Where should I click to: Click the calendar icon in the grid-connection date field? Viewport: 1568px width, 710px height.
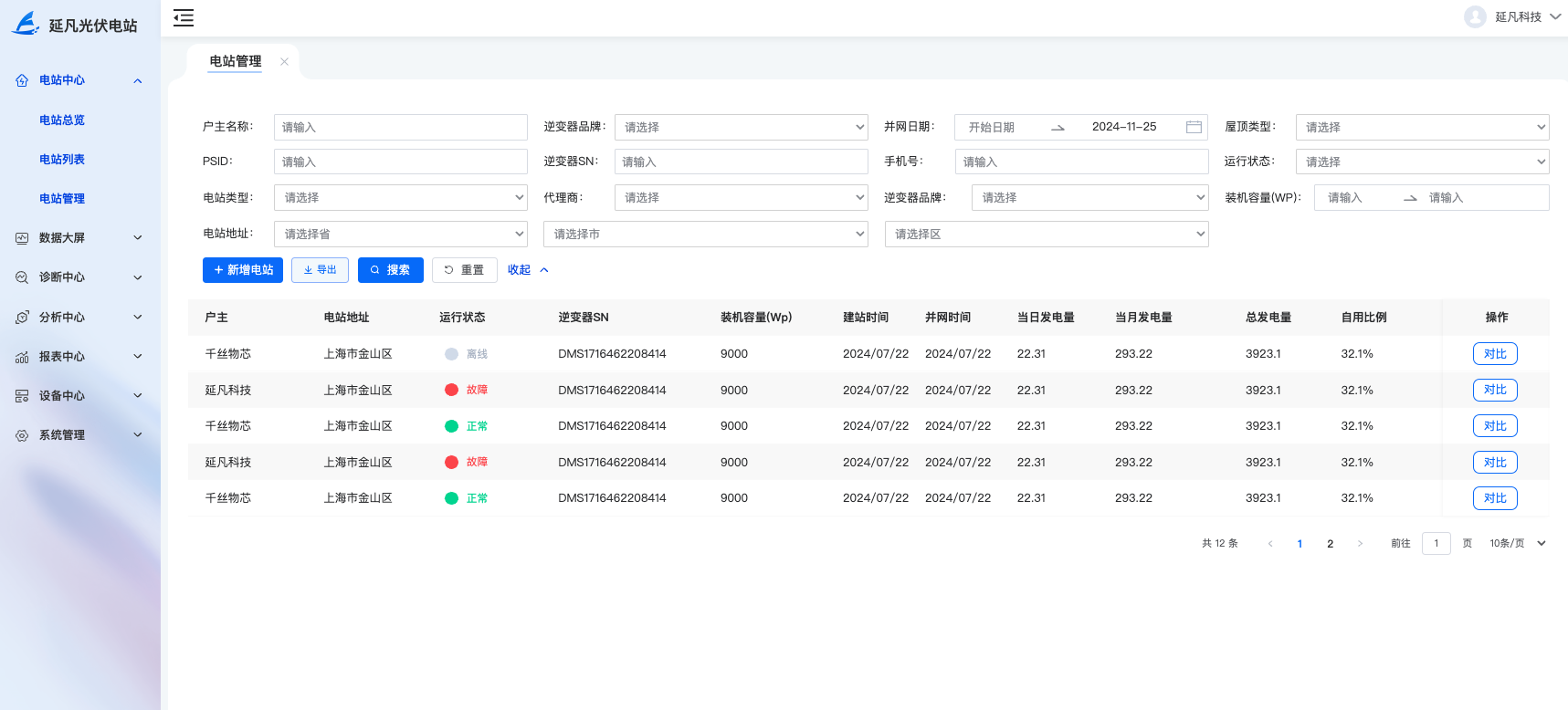[1193, 127]
